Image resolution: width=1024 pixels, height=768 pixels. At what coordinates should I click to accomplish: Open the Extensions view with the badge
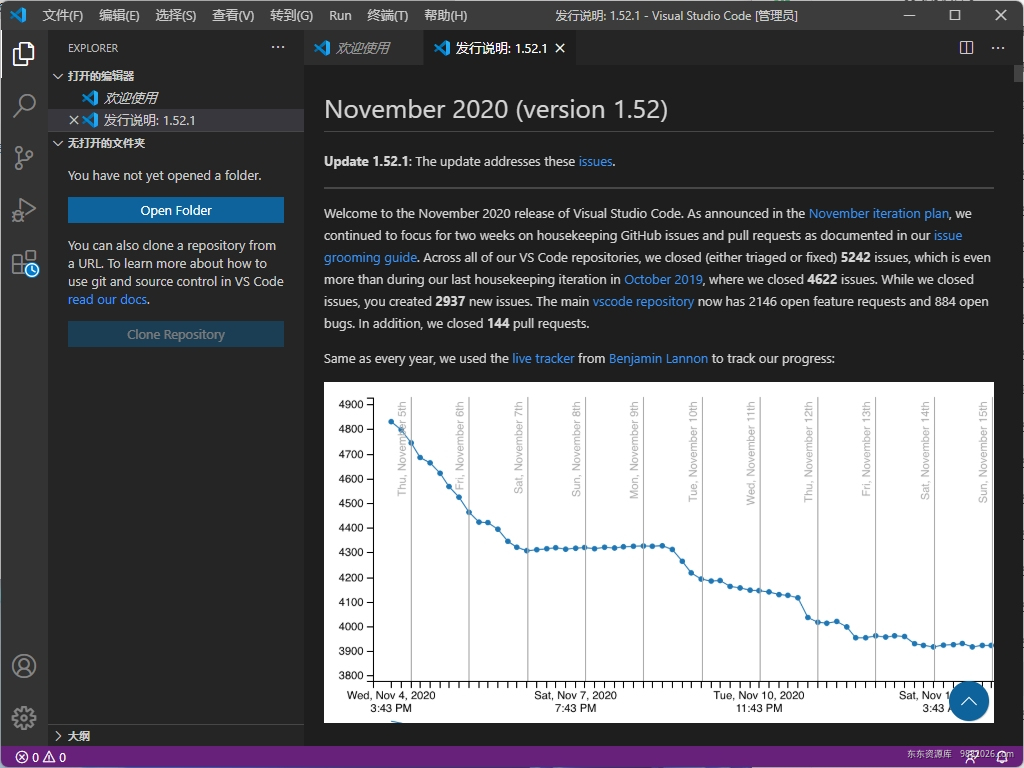click(x=24, y=262)
